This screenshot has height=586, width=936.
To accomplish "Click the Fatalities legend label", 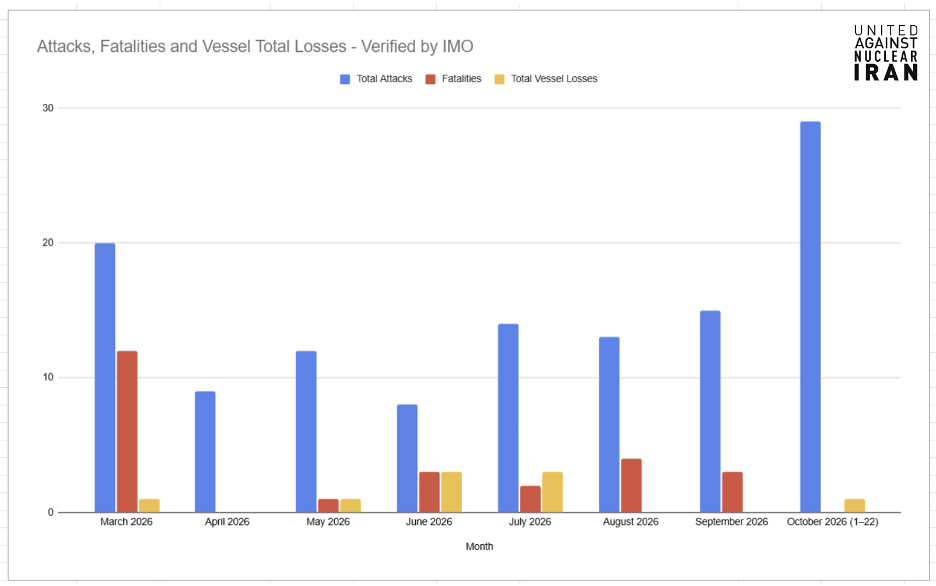I will point(461,79).
